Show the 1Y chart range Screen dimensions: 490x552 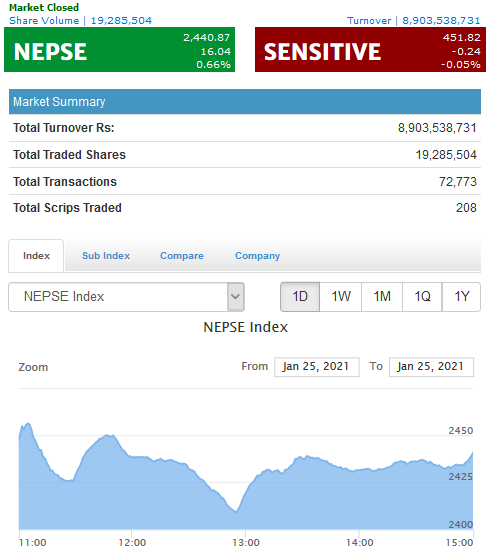pos(461,297)
